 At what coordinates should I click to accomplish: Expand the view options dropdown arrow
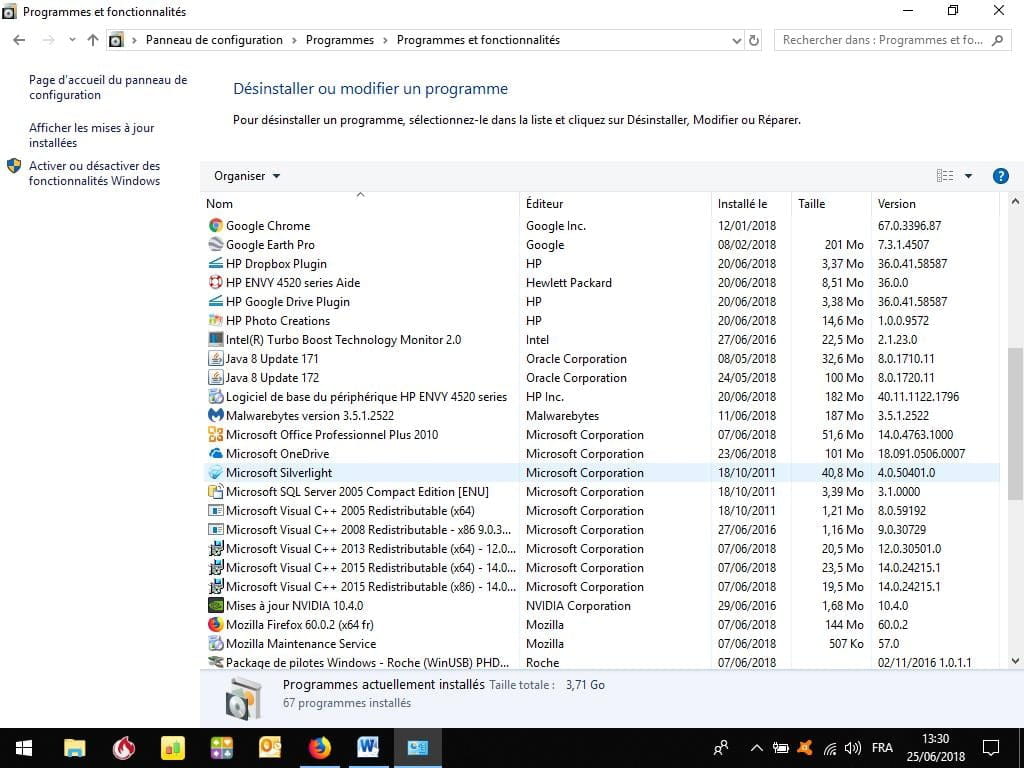(x=968, y=176)
